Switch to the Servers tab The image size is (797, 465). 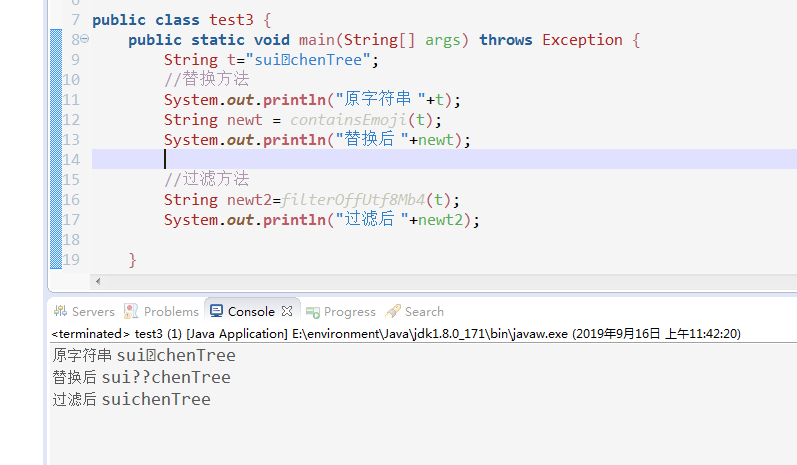coord(93,311)
